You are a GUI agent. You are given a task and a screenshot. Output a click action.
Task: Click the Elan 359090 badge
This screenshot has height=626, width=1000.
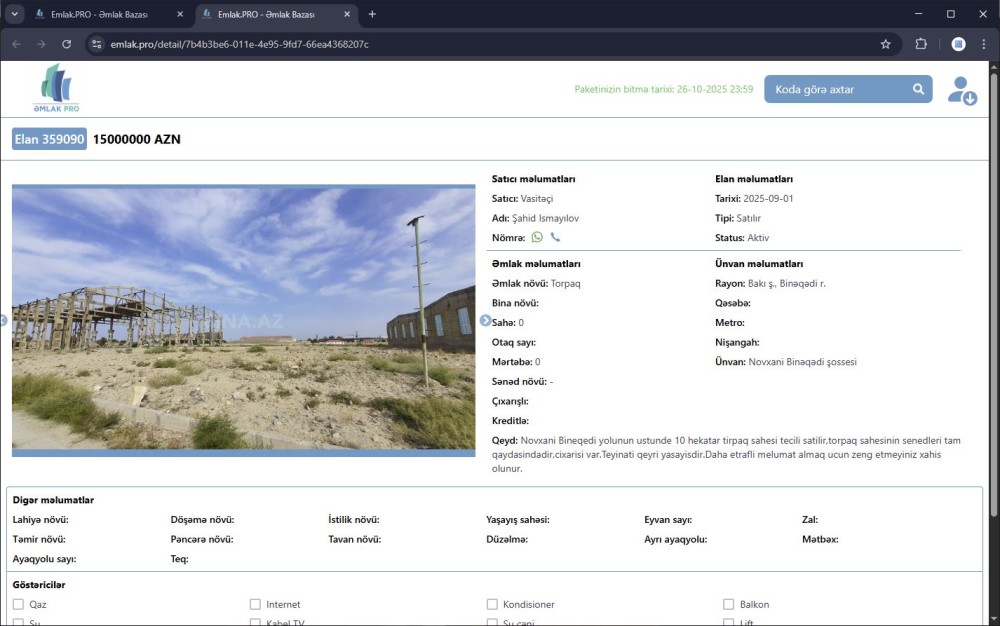click(x=49, y=140)
